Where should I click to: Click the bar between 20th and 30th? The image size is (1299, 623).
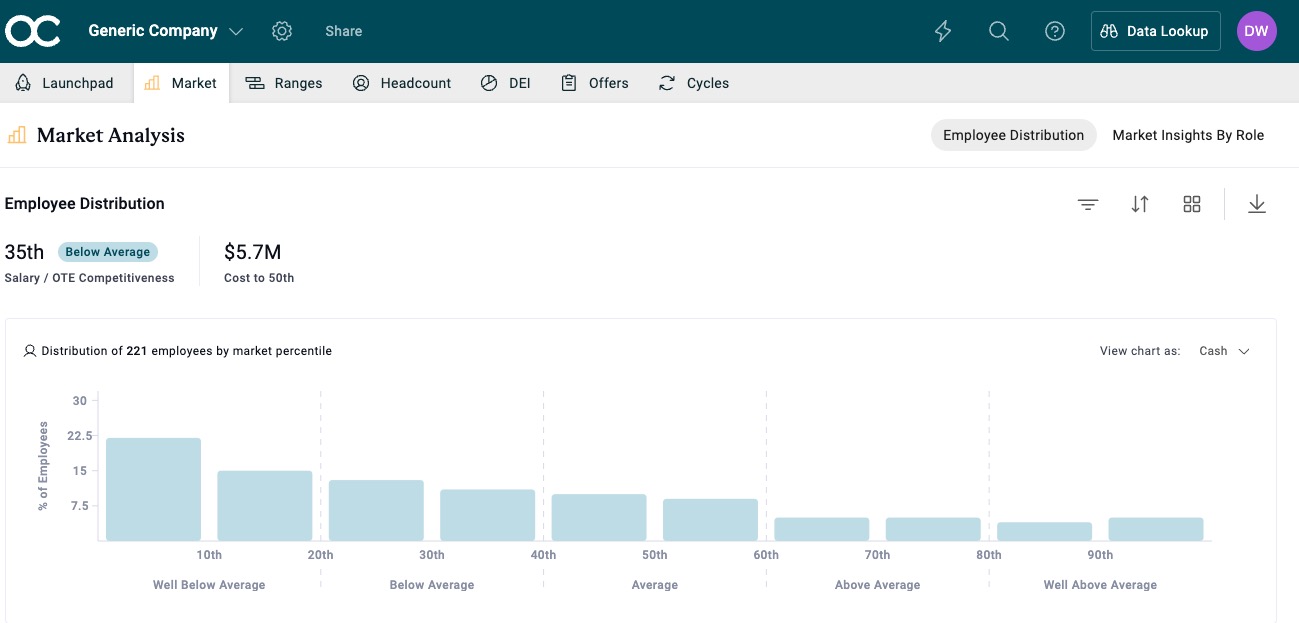[x=376, y=511]
